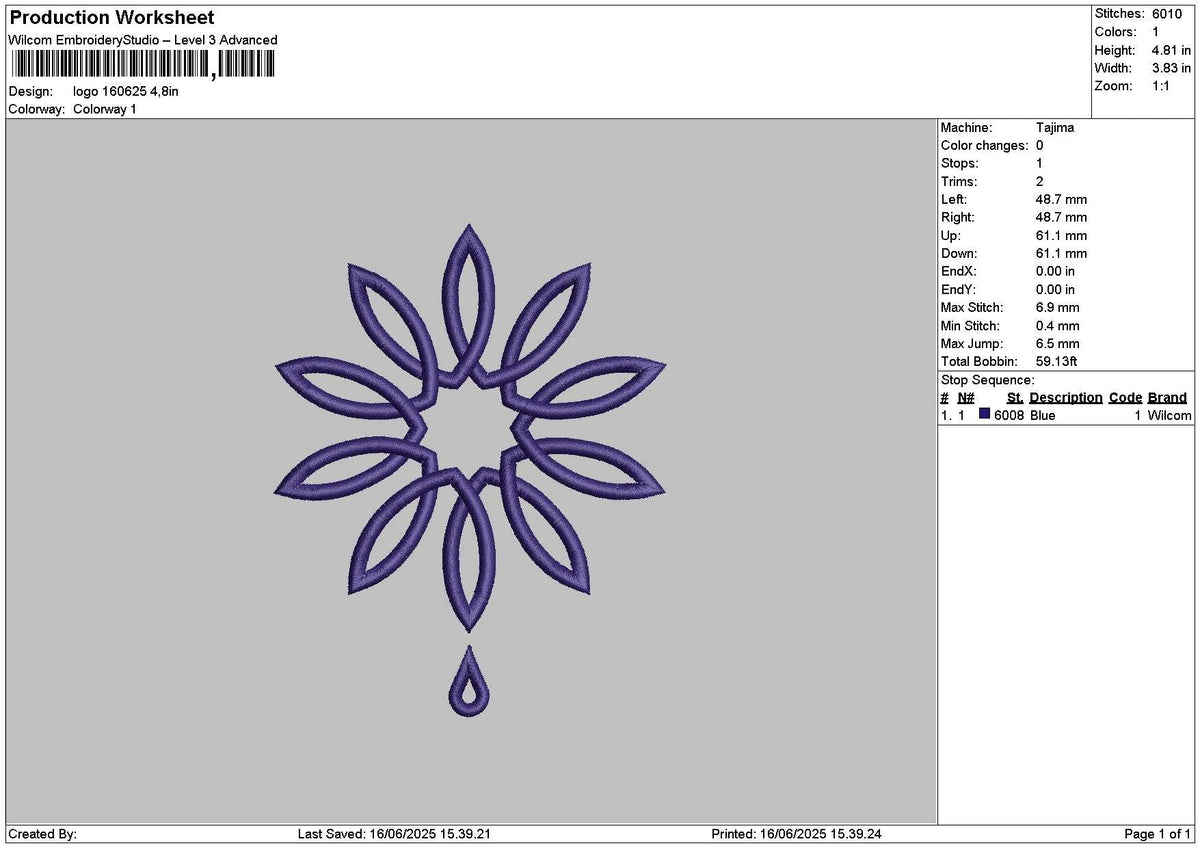Click the 'N#' column header
The image size is (1200, 848).
[966, 398]
